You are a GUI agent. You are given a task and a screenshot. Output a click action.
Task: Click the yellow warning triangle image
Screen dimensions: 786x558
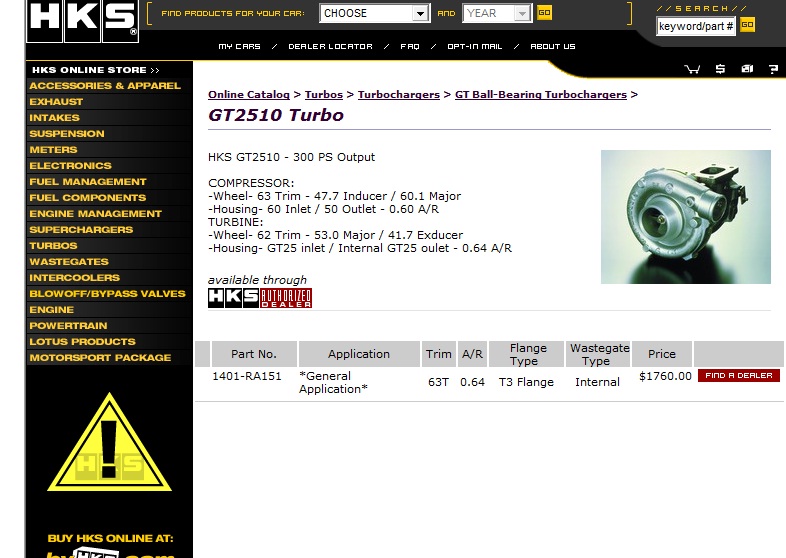(109, 443)
